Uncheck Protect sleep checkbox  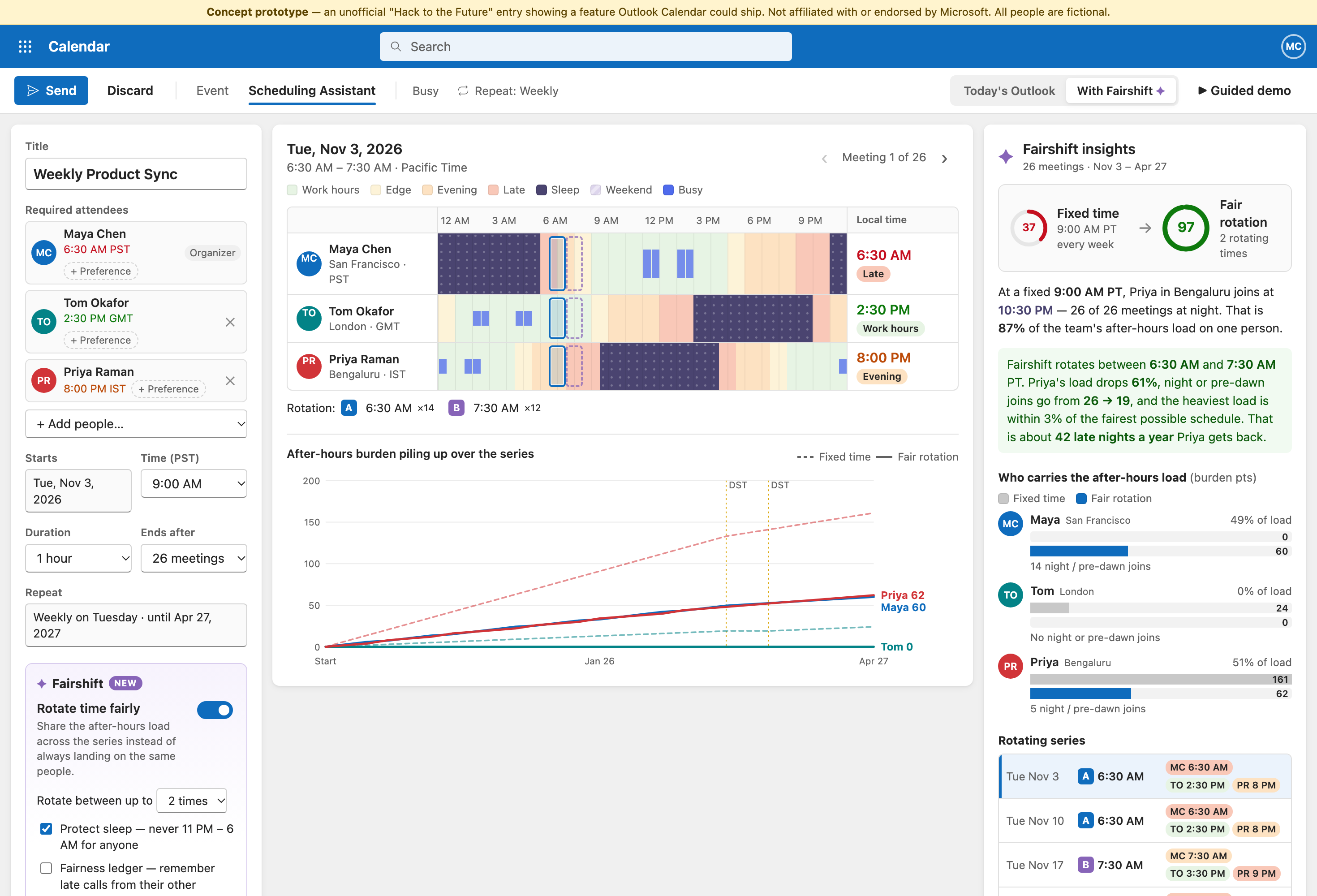[x=47, y=828]
